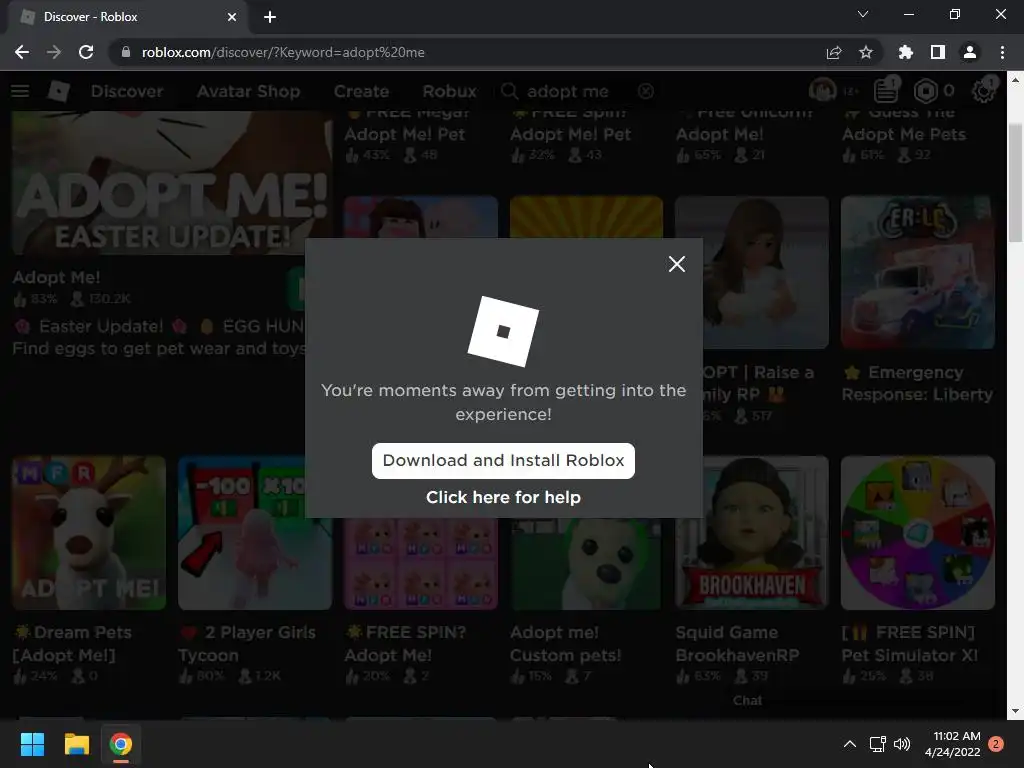Open Squid Game BrookhavenRP thumbnail
1024x768 pixels.
752,533
